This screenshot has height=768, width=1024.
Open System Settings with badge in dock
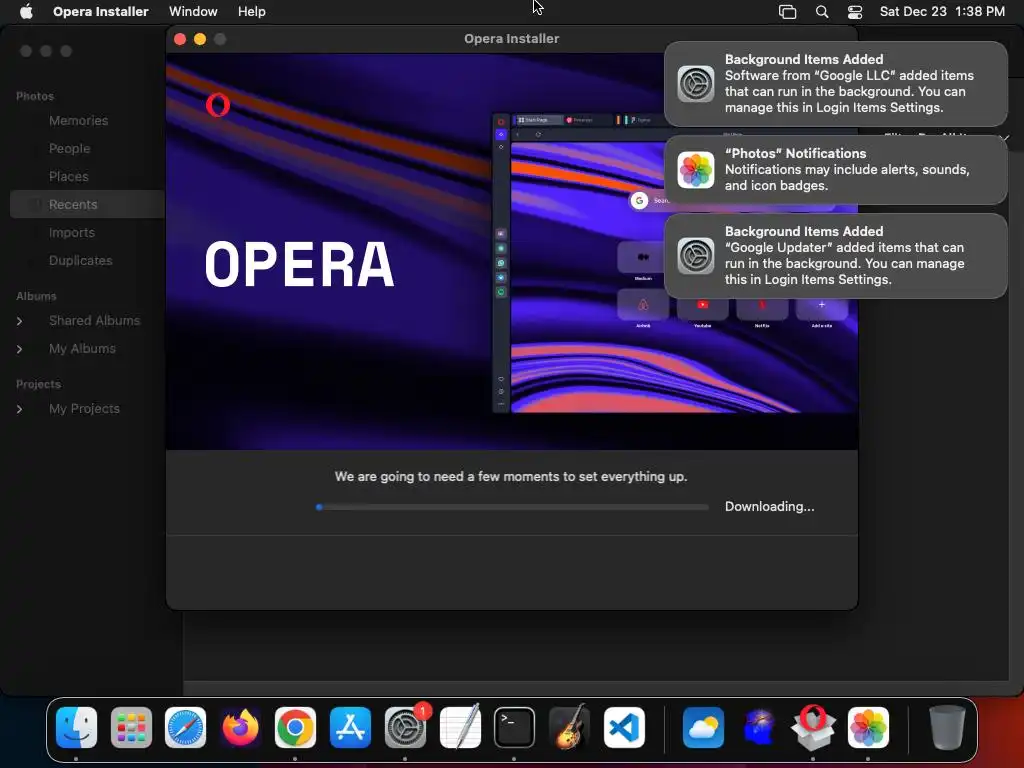[405, 728]
